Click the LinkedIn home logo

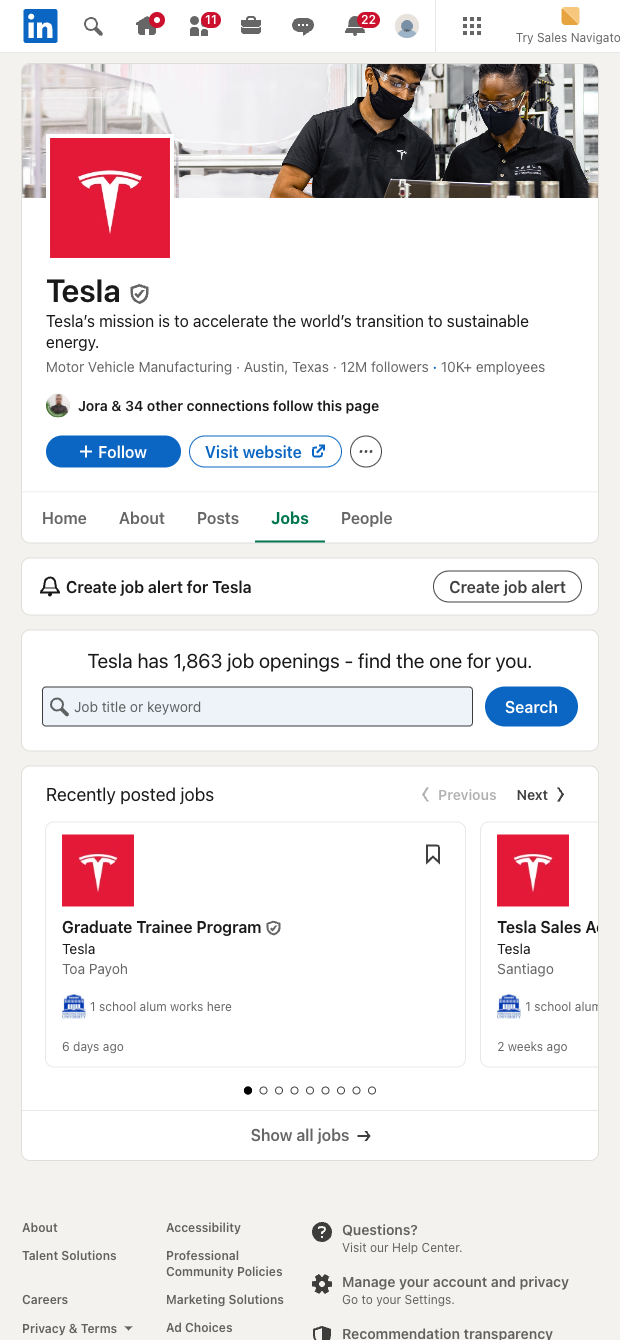click(x=40, y=26)
